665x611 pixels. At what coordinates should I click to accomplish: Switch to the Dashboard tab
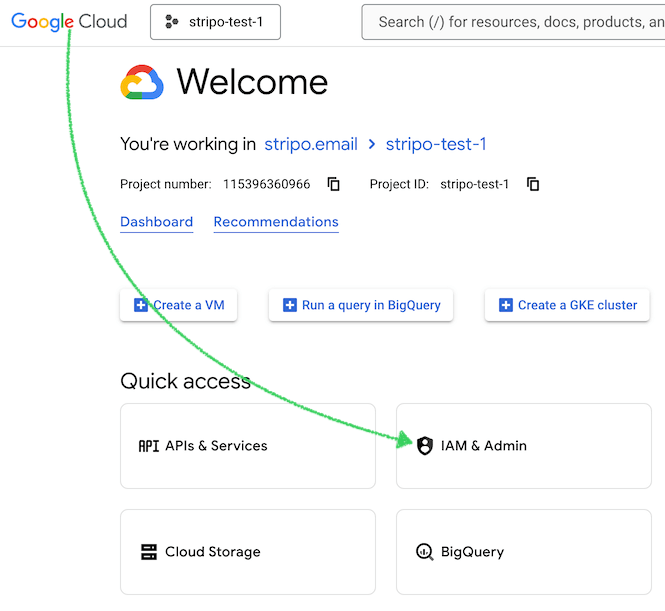tap(156, 222)
